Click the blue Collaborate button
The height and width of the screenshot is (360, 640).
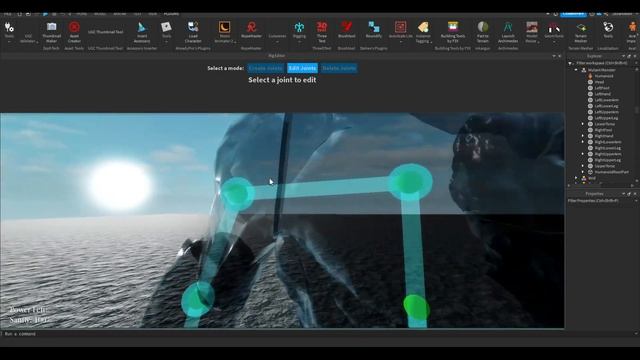[573, 14]
